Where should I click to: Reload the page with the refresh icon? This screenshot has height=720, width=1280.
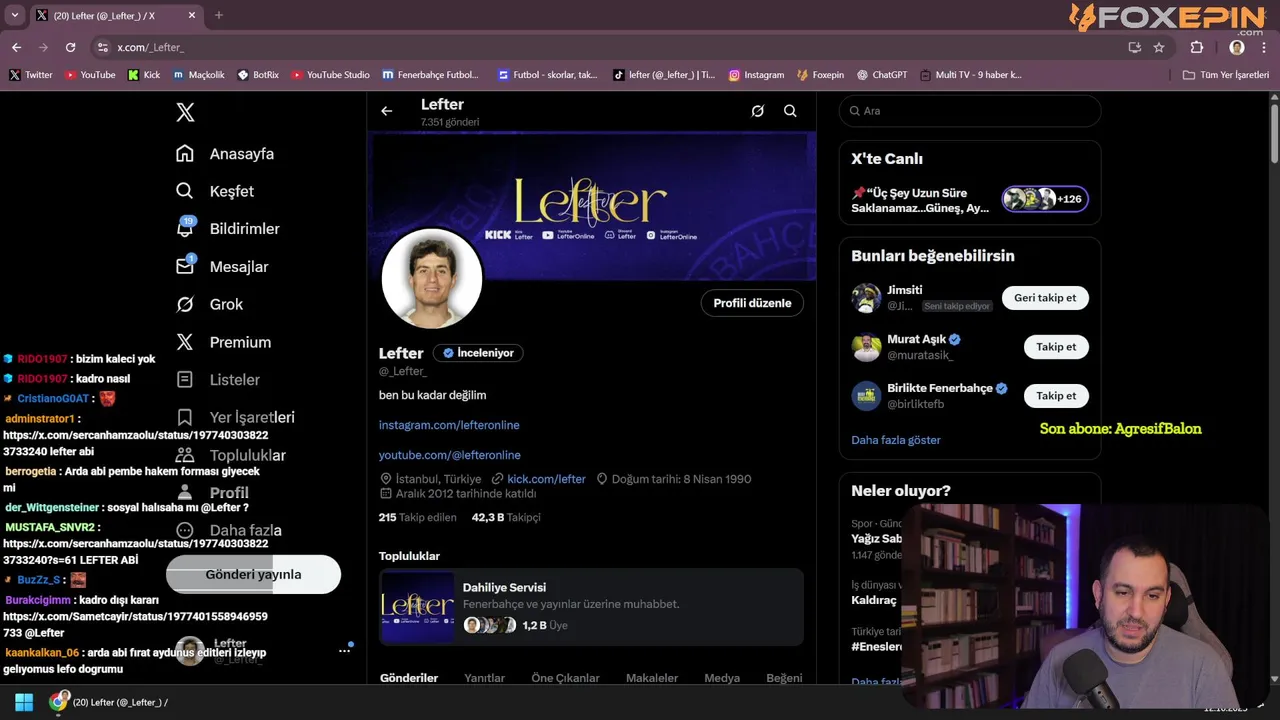pyautogui.click(x=70, y=47)
